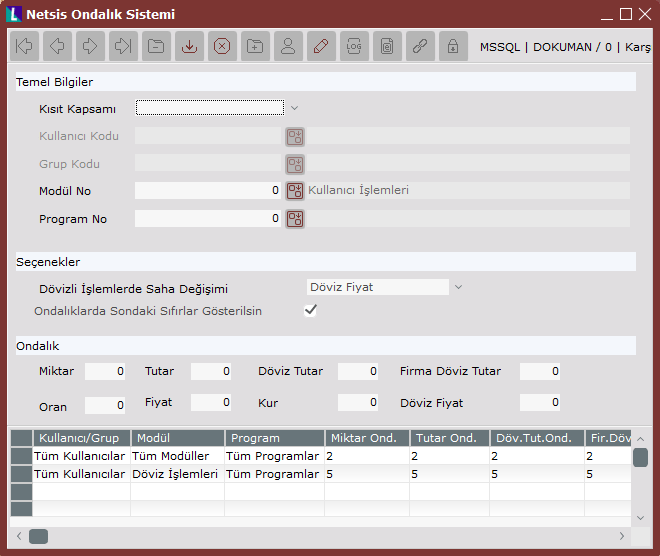Open the user profile toolbar icon

[288, 46]
